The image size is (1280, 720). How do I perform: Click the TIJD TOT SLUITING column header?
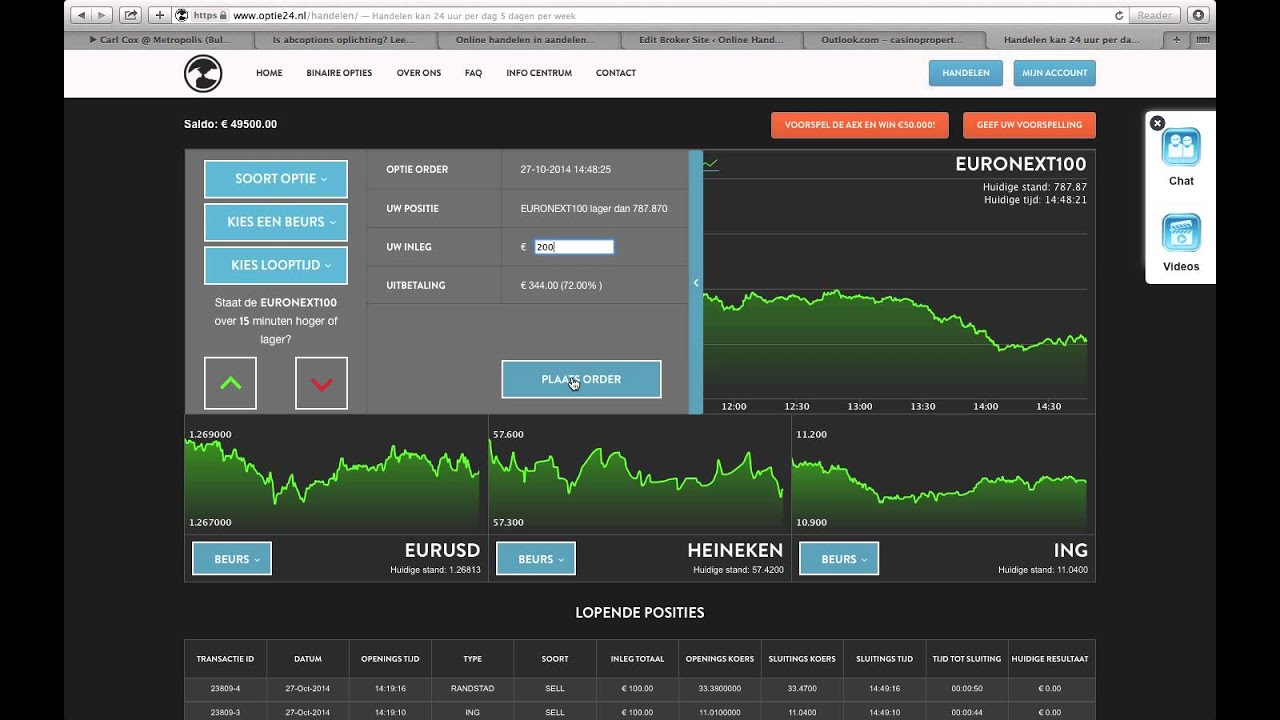[x=969, y=659]
